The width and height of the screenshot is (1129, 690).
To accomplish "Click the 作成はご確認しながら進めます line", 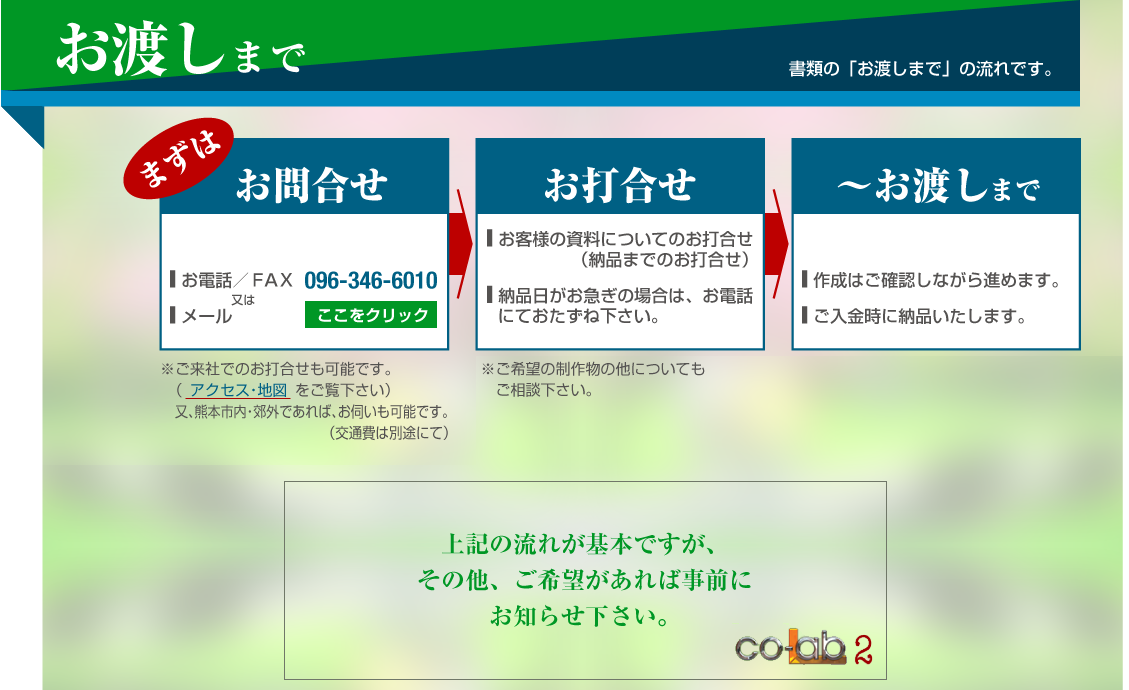I will click(x=936, y=280).
